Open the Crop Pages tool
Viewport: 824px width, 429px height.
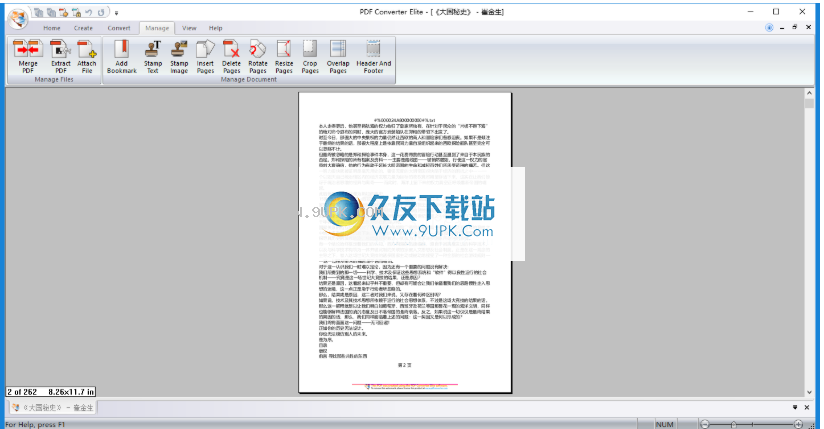310,57
